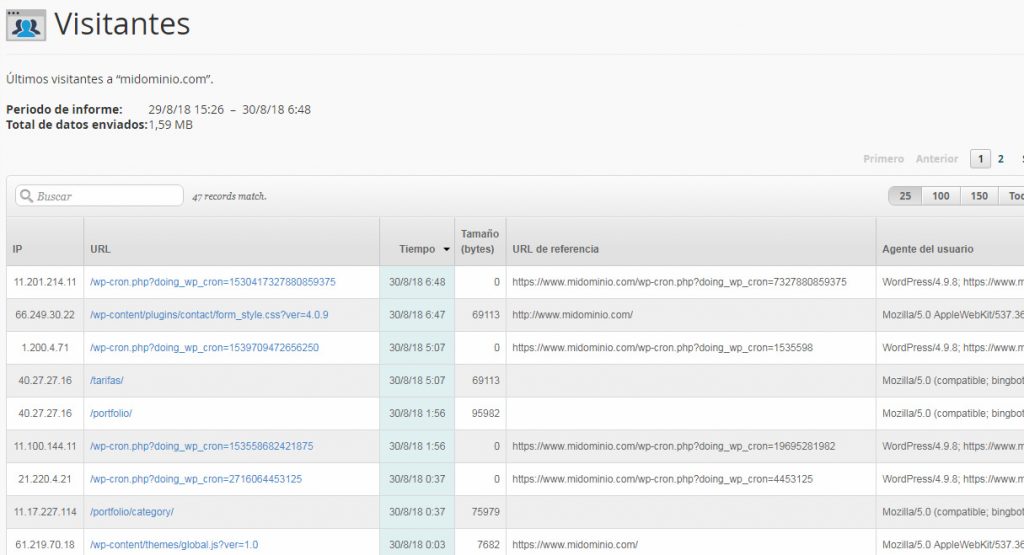
Task: Go to page 2 of results
Action: [1000, 159]
